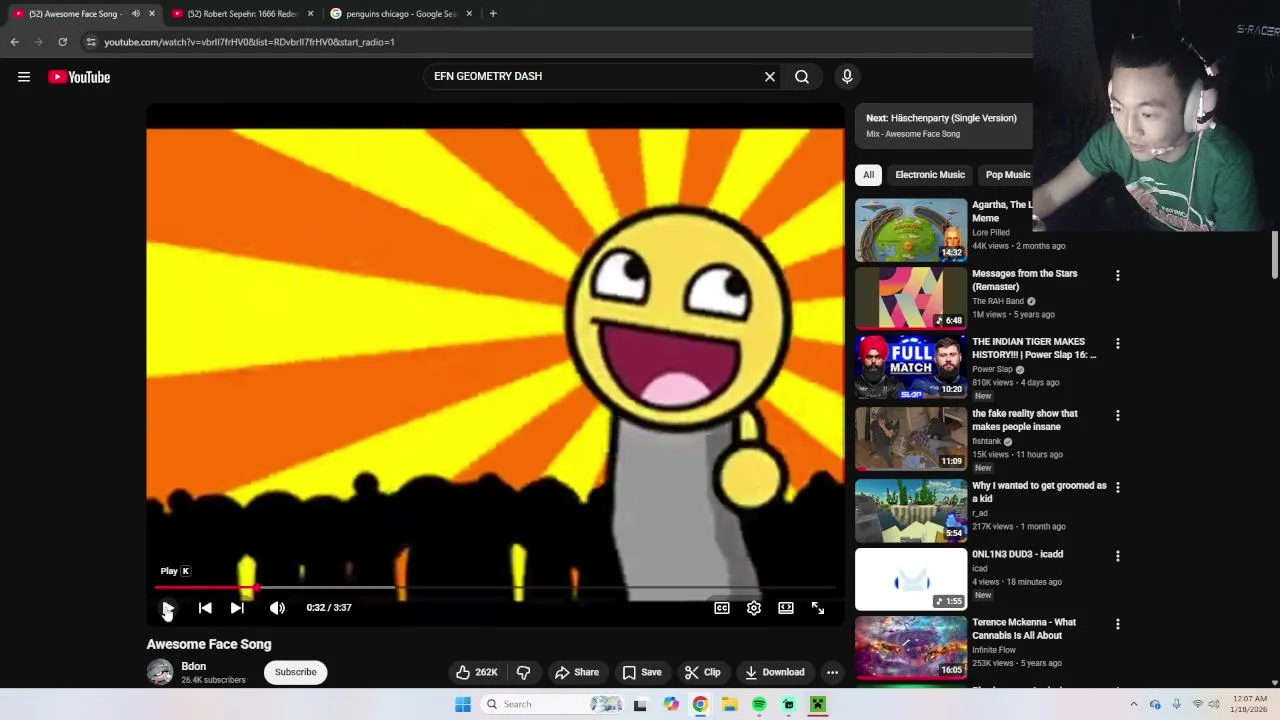
Task: Go to the YouTube home logo
Action: (79, 77)
